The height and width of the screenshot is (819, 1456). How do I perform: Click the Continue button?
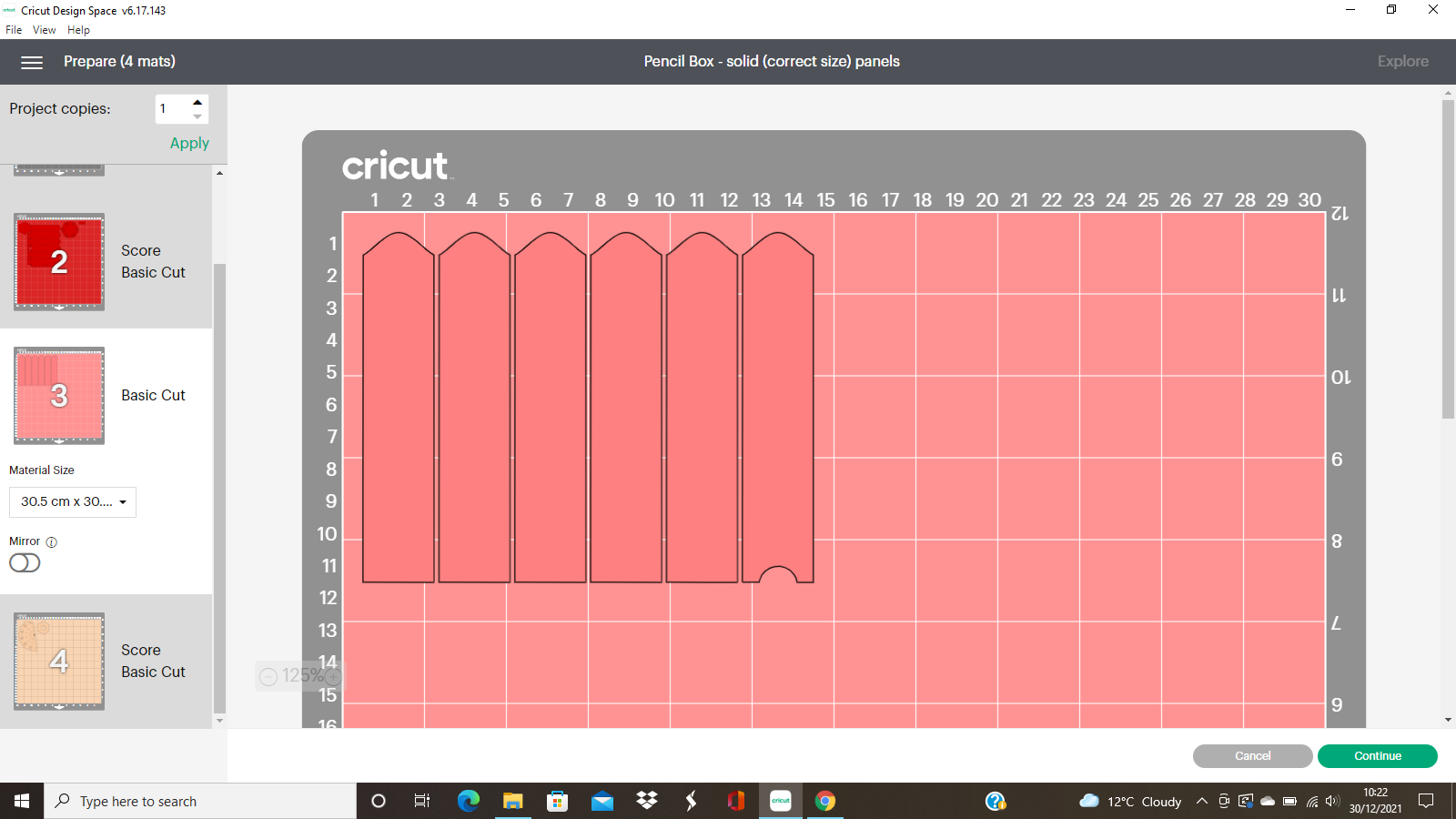click(x=1377, y=756)
